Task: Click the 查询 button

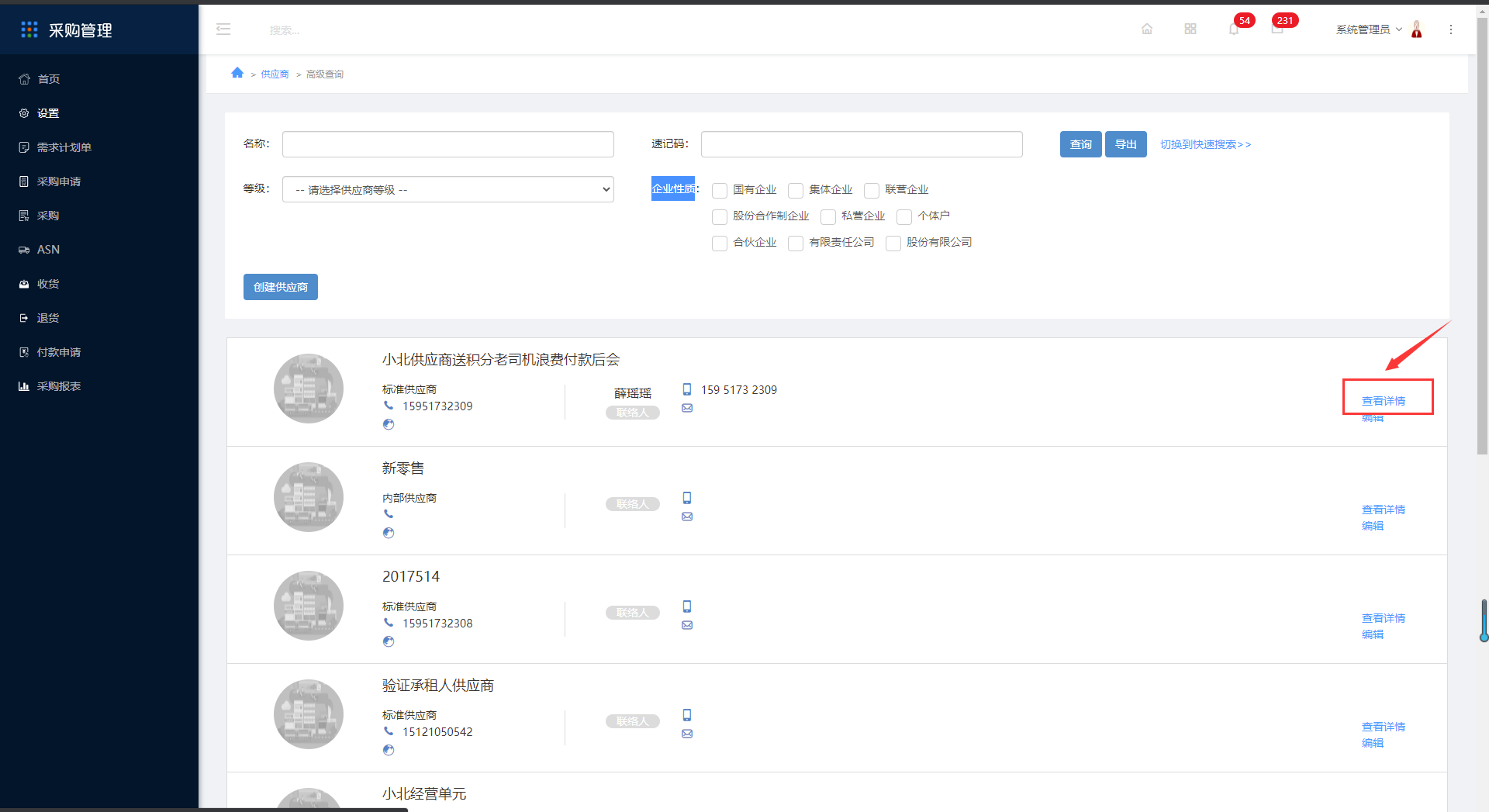Action: coord(1080,144)
